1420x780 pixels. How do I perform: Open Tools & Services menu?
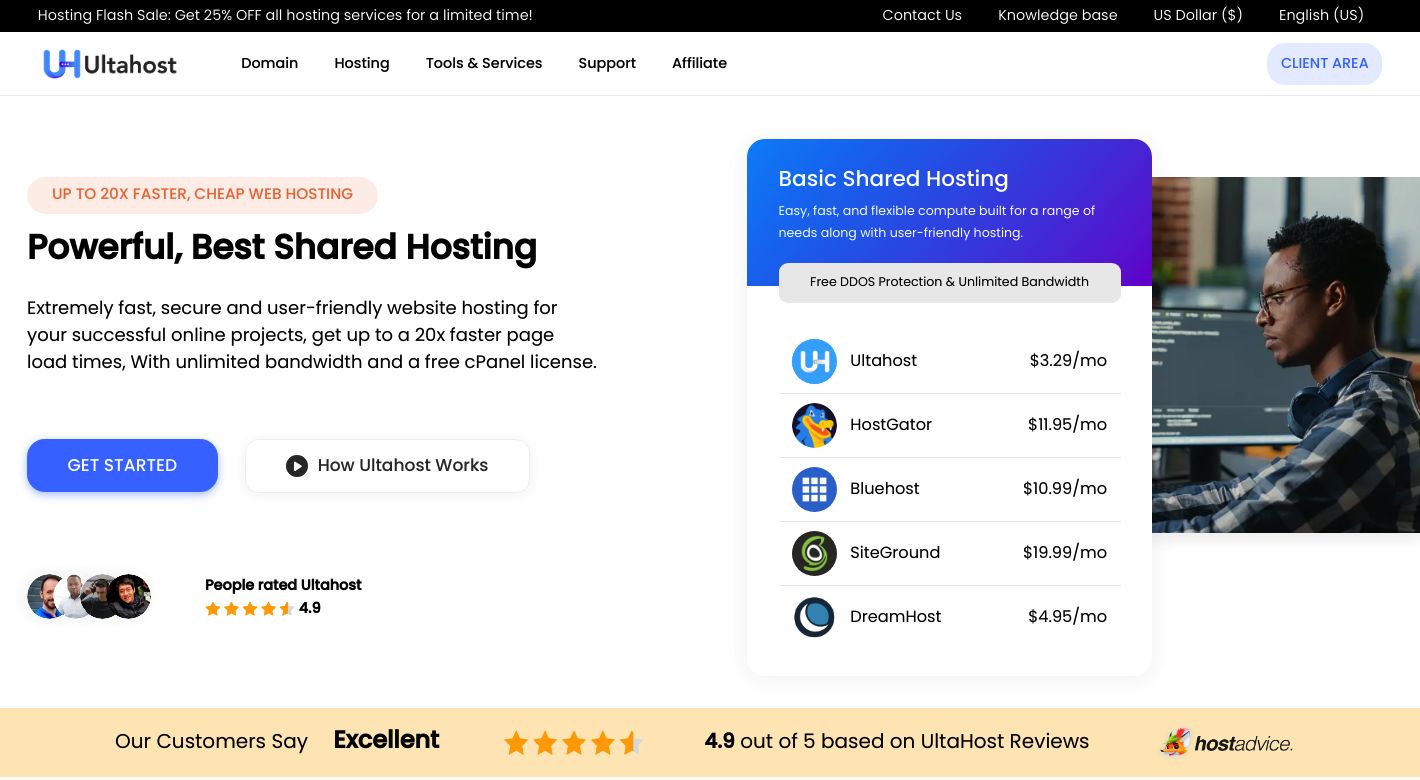point(484,63)
